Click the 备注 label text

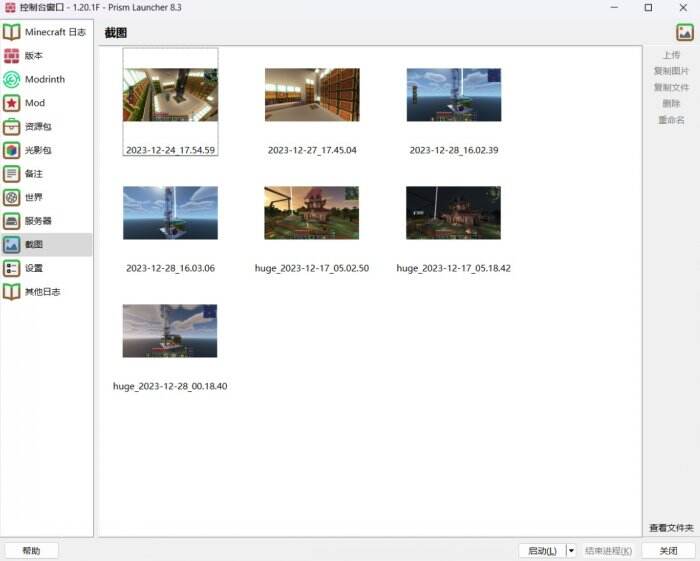tap(34, 174)
